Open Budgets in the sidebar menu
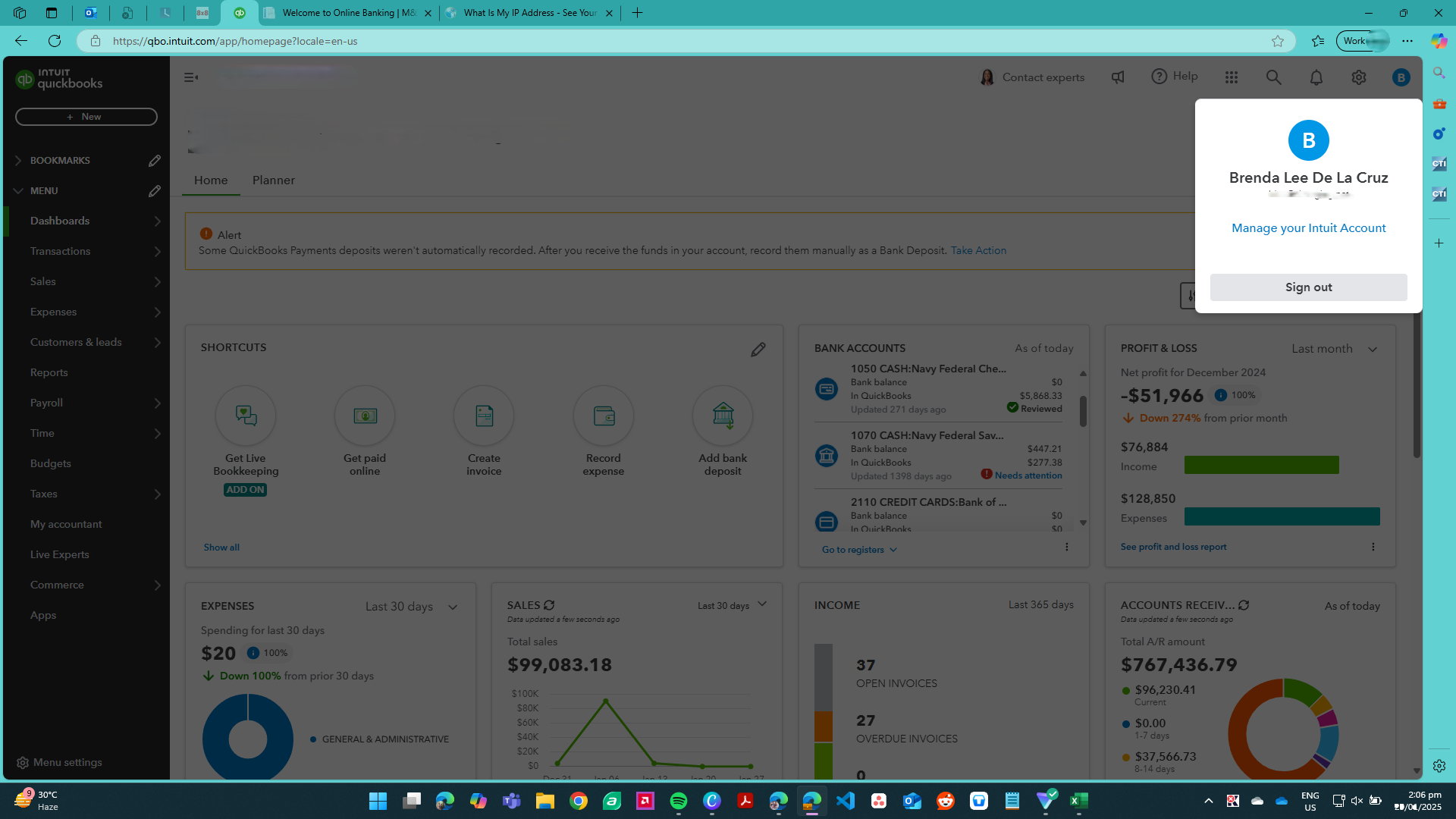 [x=51, y=464]
